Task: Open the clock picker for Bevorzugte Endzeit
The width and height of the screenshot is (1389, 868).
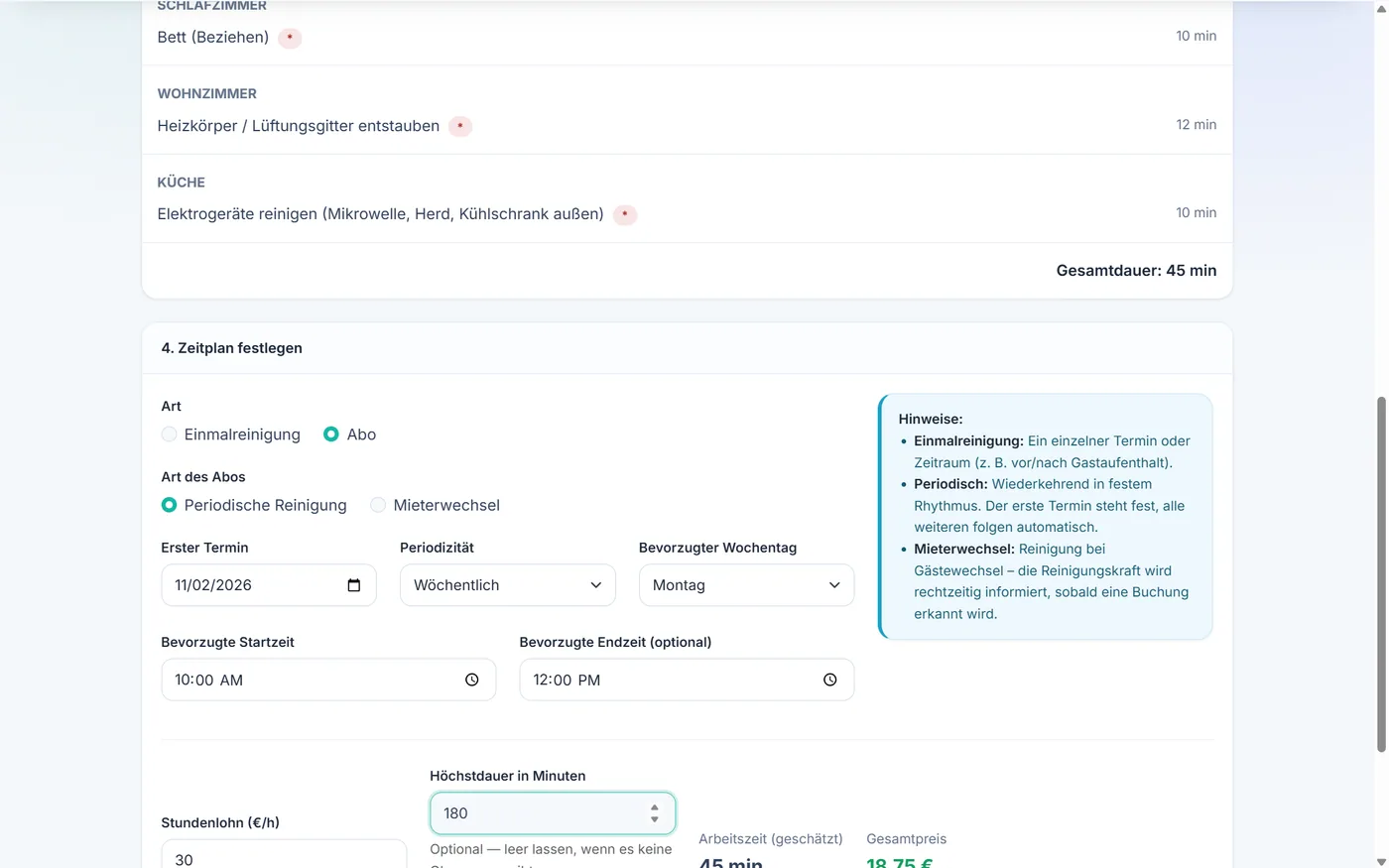Action: pos(830,680)
